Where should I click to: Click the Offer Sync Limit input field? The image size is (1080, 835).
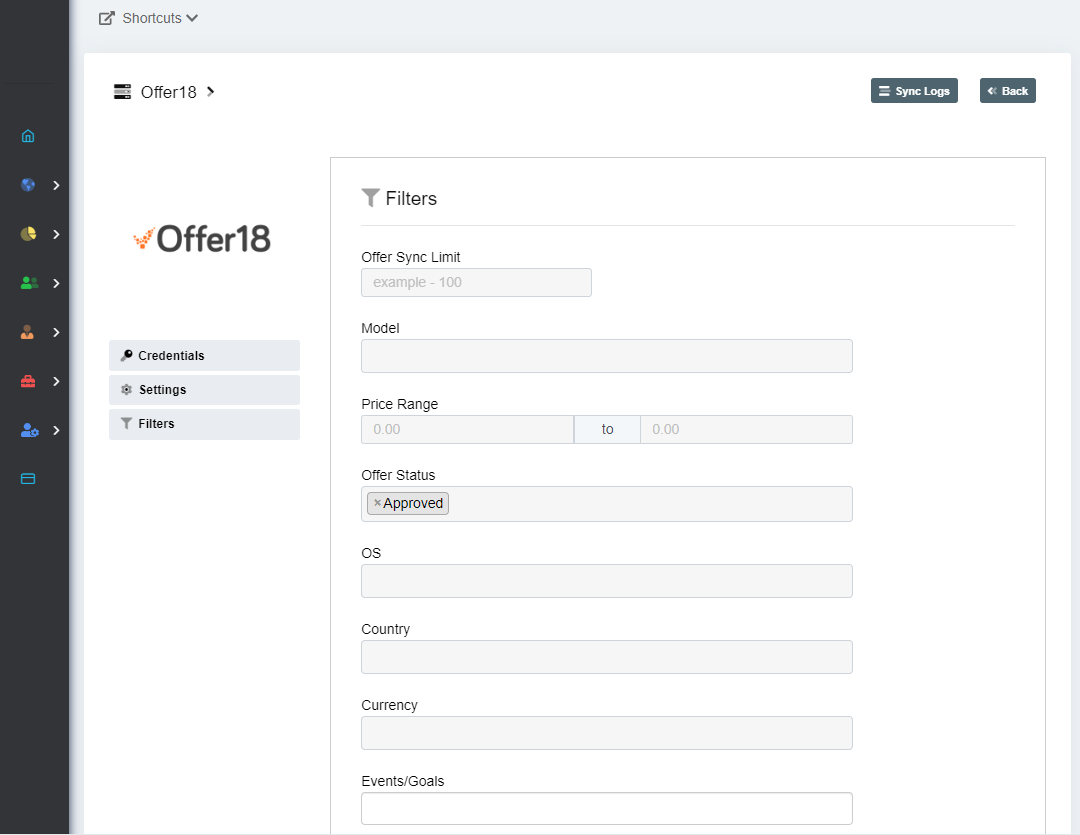pyautogui.click(x=476, y=283)
